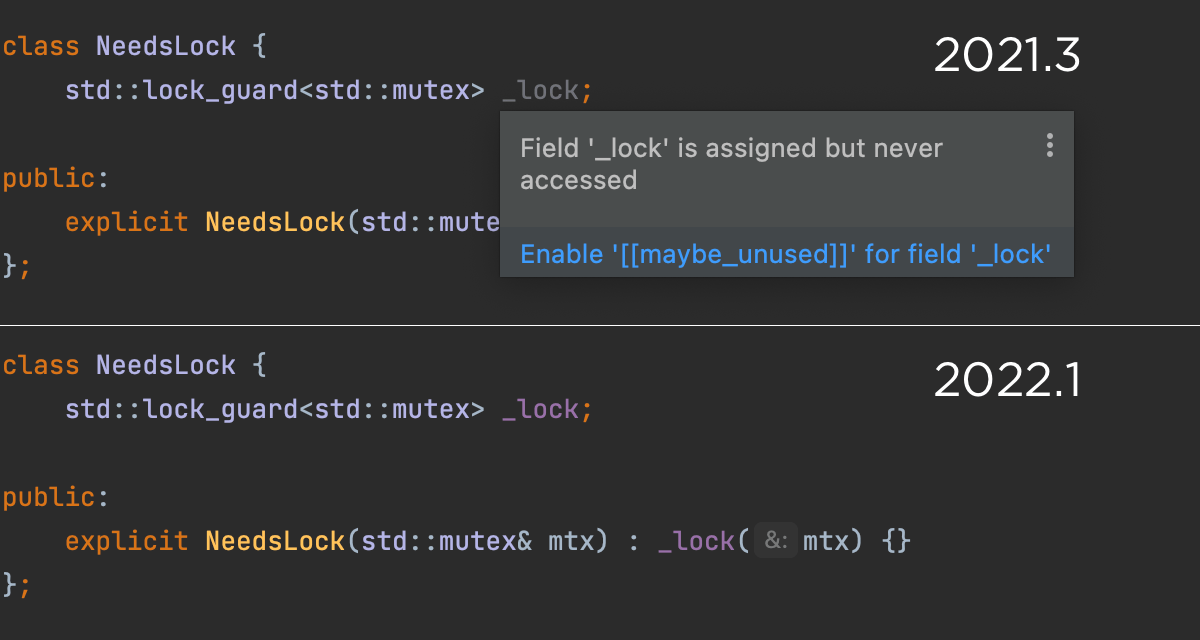This screenshot has width=1200, height=640.
Task: Click the 'explicit' keyword in the 2021.3 snippet
Action: pyautogui.click(x=126, y=222)
